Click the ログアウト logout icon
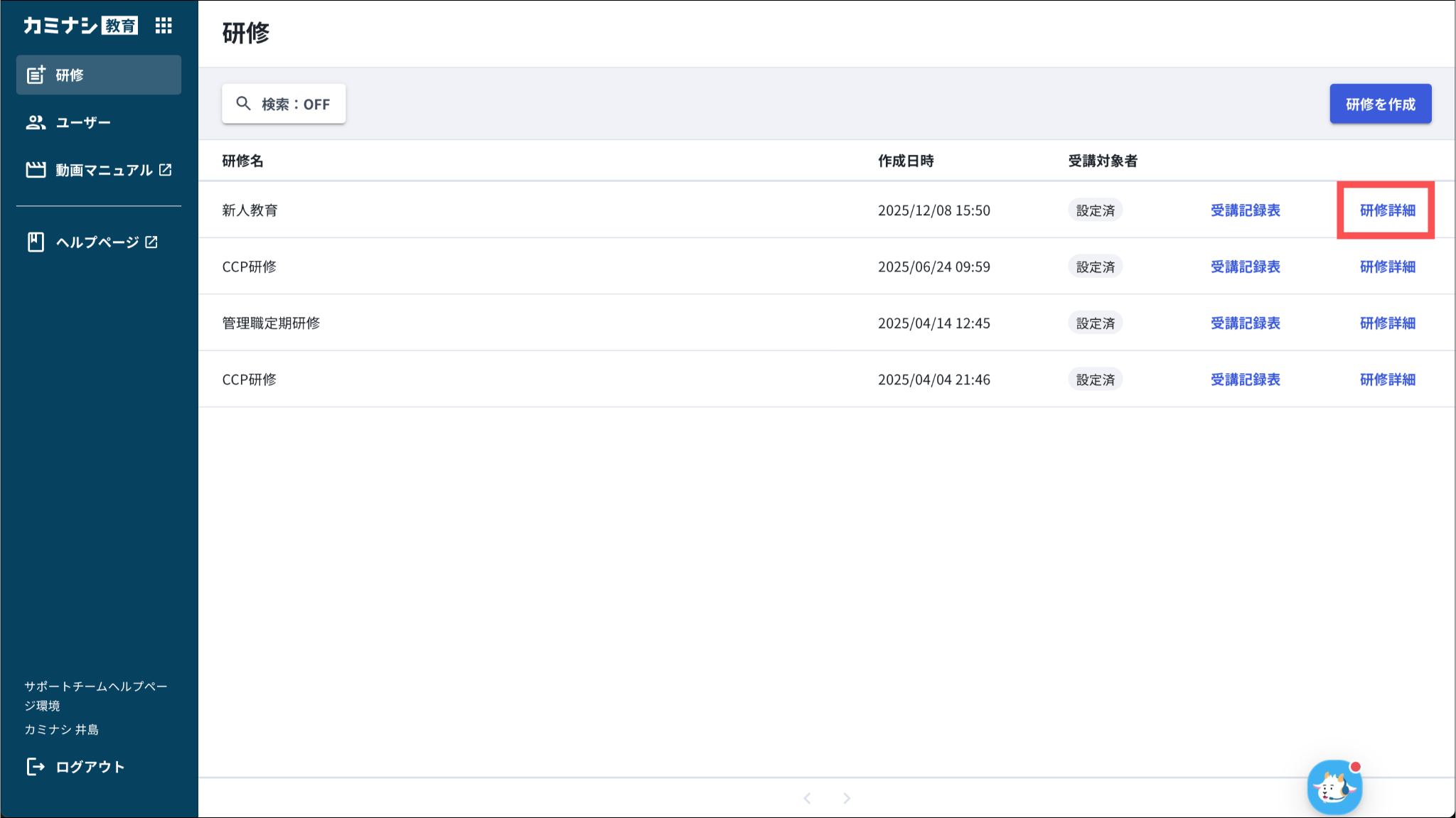Screen dimensions: 1456x818 tap(36, 767)
